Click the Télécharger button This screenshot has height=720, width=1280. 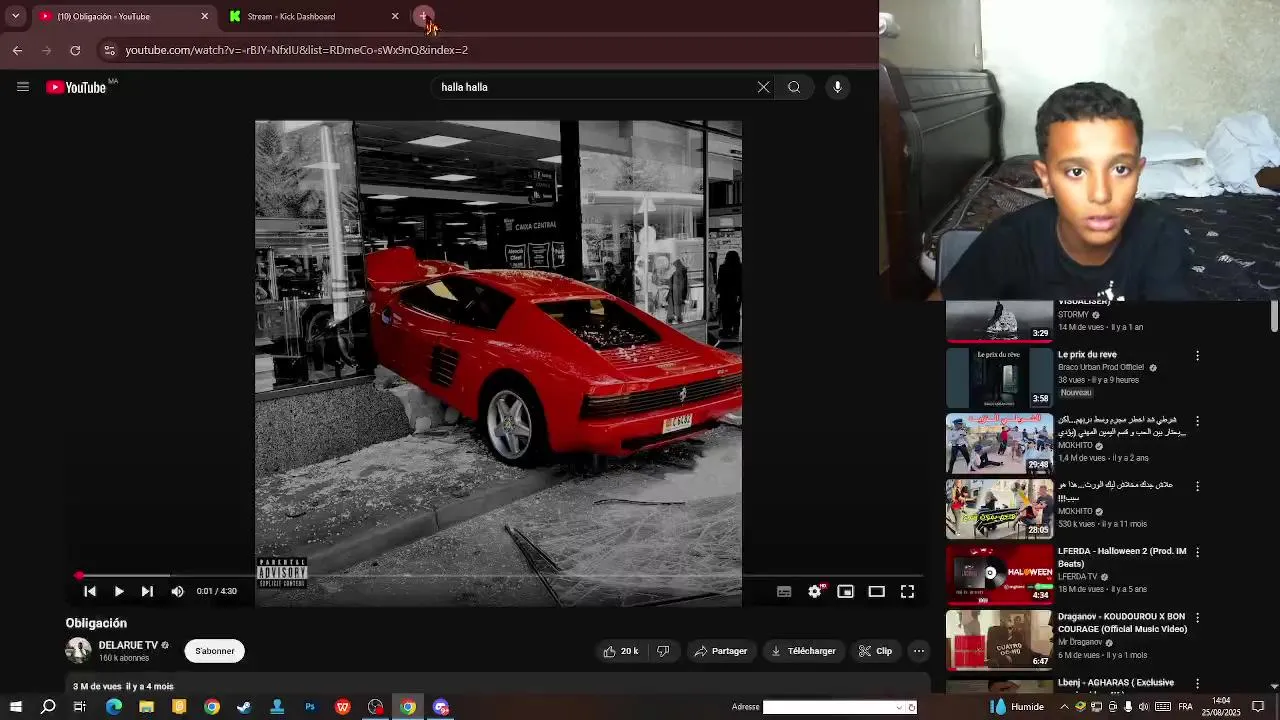pyautogui.click(x=803, y=651)
